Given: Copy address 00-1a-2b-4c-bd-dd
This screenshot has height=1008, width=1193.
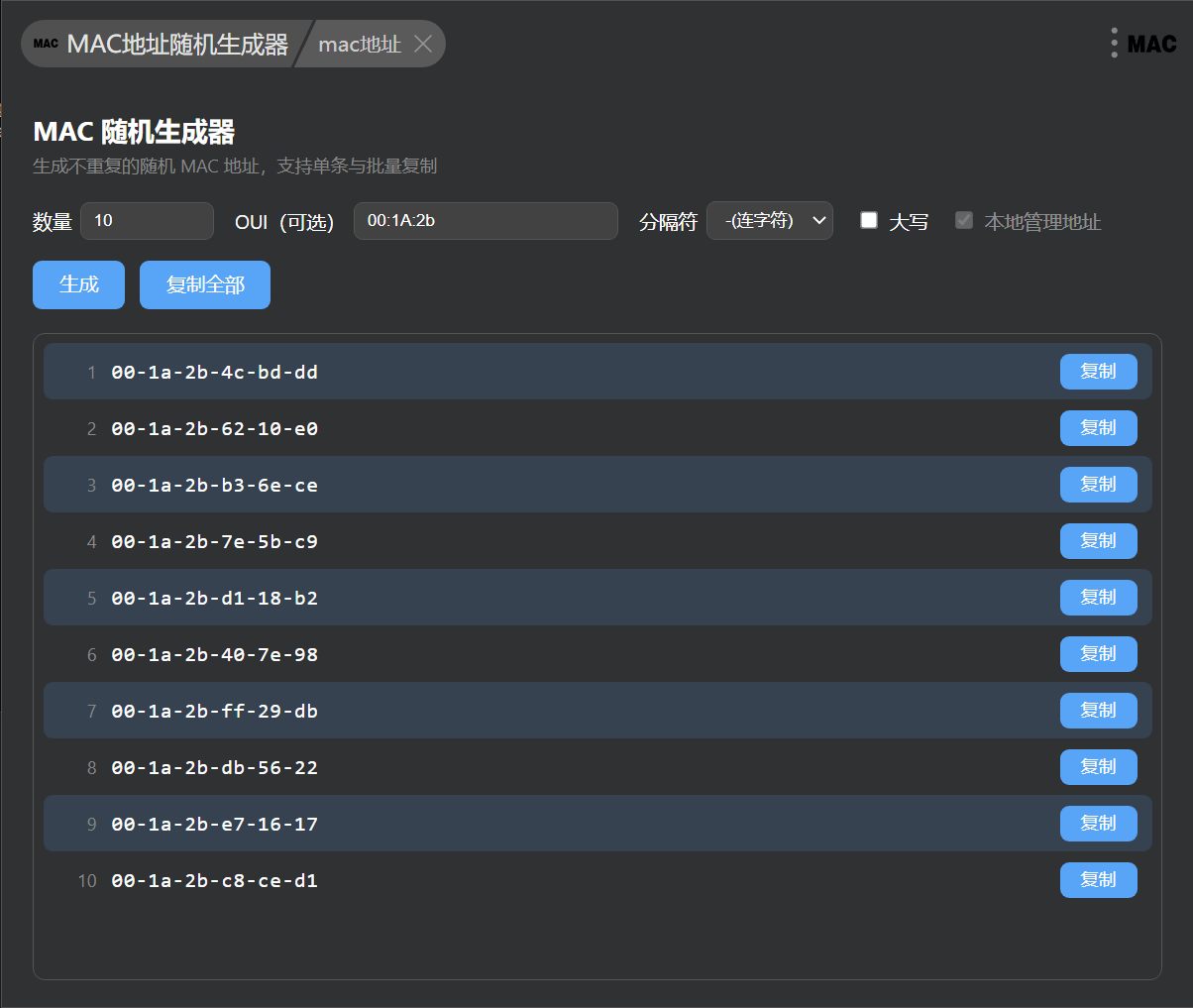Looking at the screenshot, I should pos(1098,372).
